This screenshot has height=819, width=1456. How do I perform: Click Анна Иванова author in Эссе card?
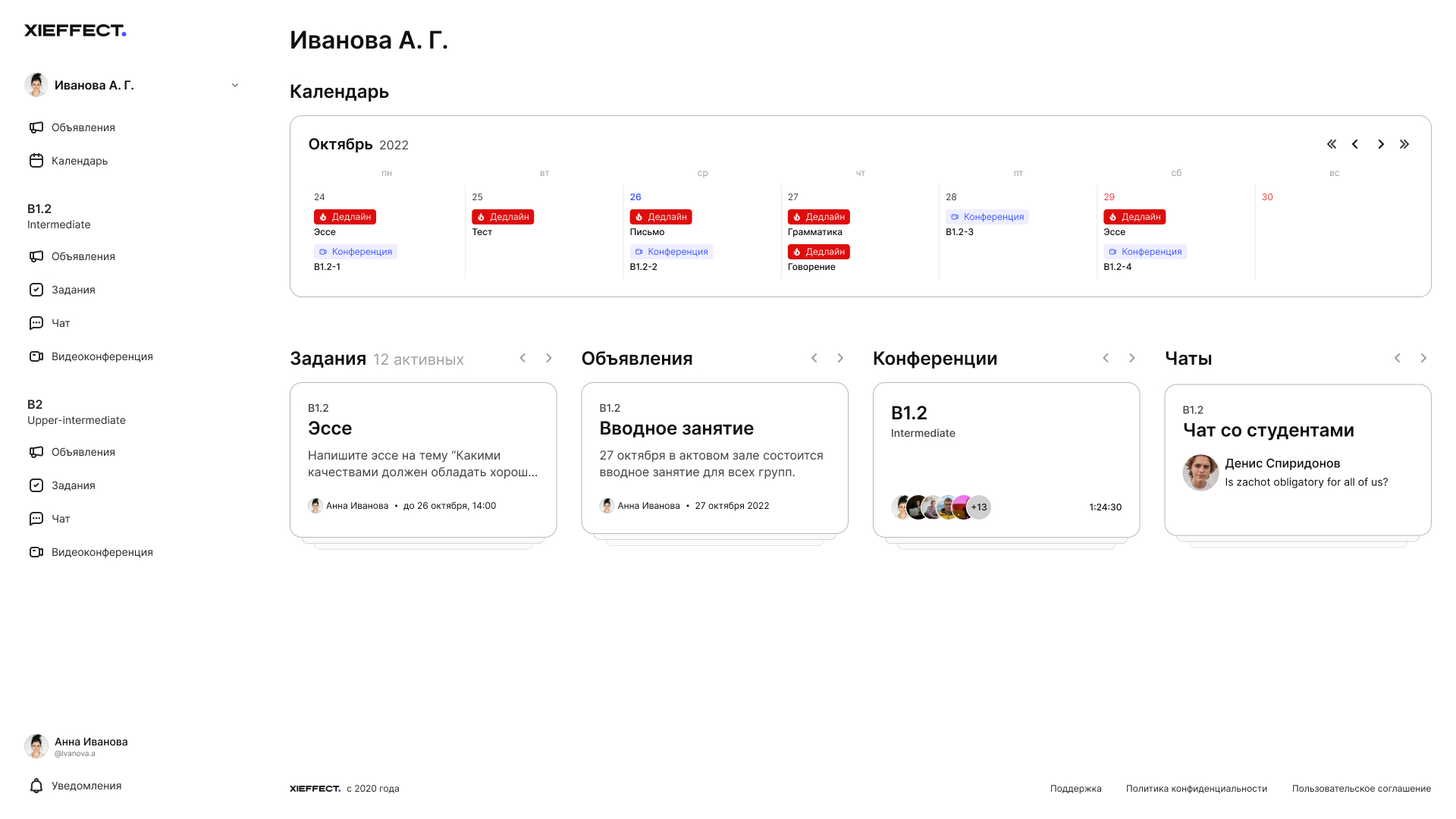(x=348, y=506)
